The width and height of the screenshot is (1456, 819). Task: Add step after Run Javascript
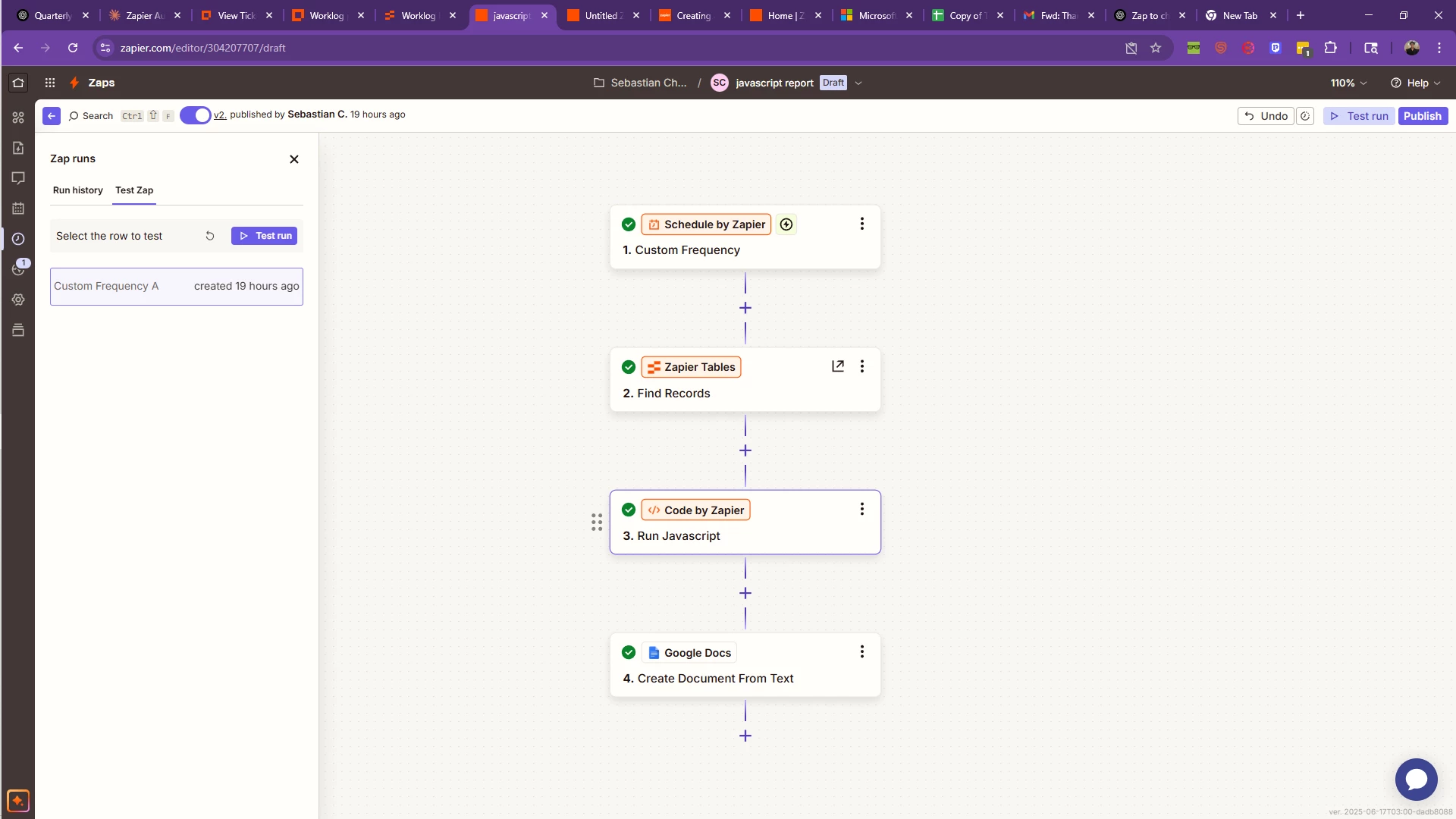(745, 593)
